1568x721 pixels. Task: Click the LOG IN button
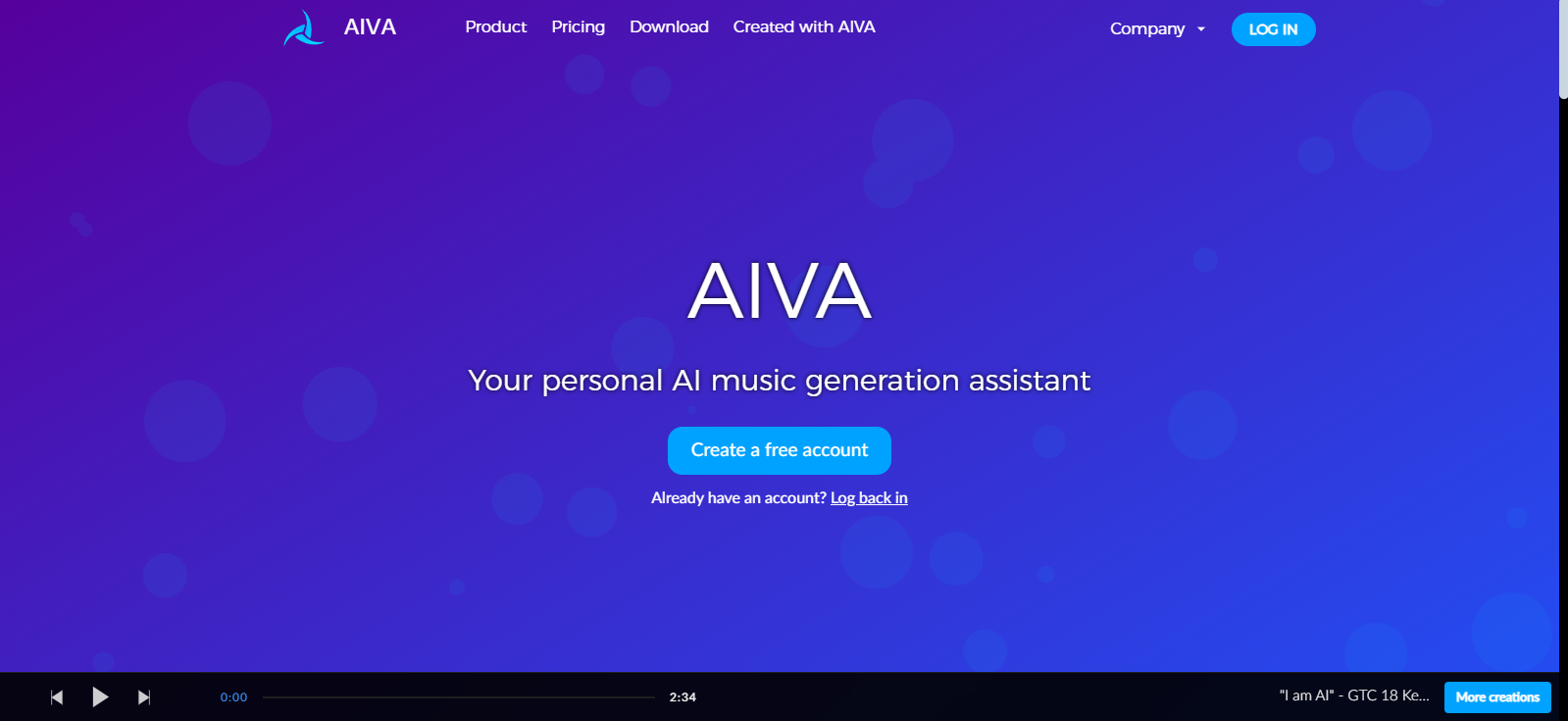(1273, 29)
